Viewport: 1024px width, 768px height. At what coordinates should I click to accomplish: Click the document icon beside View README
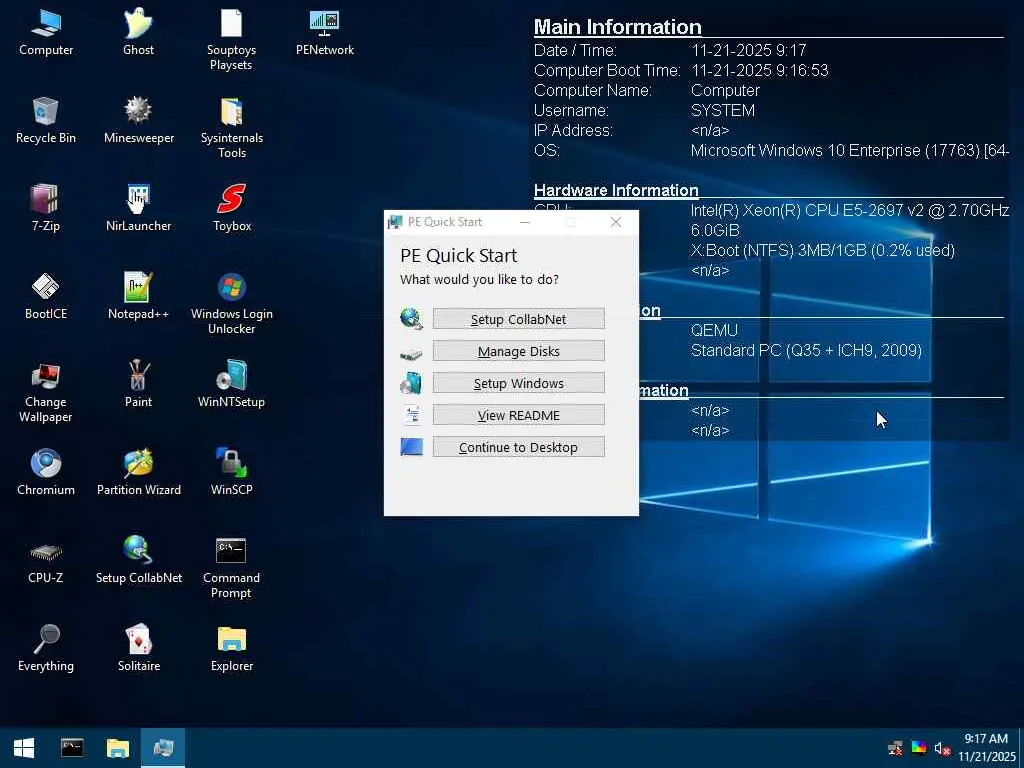pyautogui.click(x=412, y=415)
